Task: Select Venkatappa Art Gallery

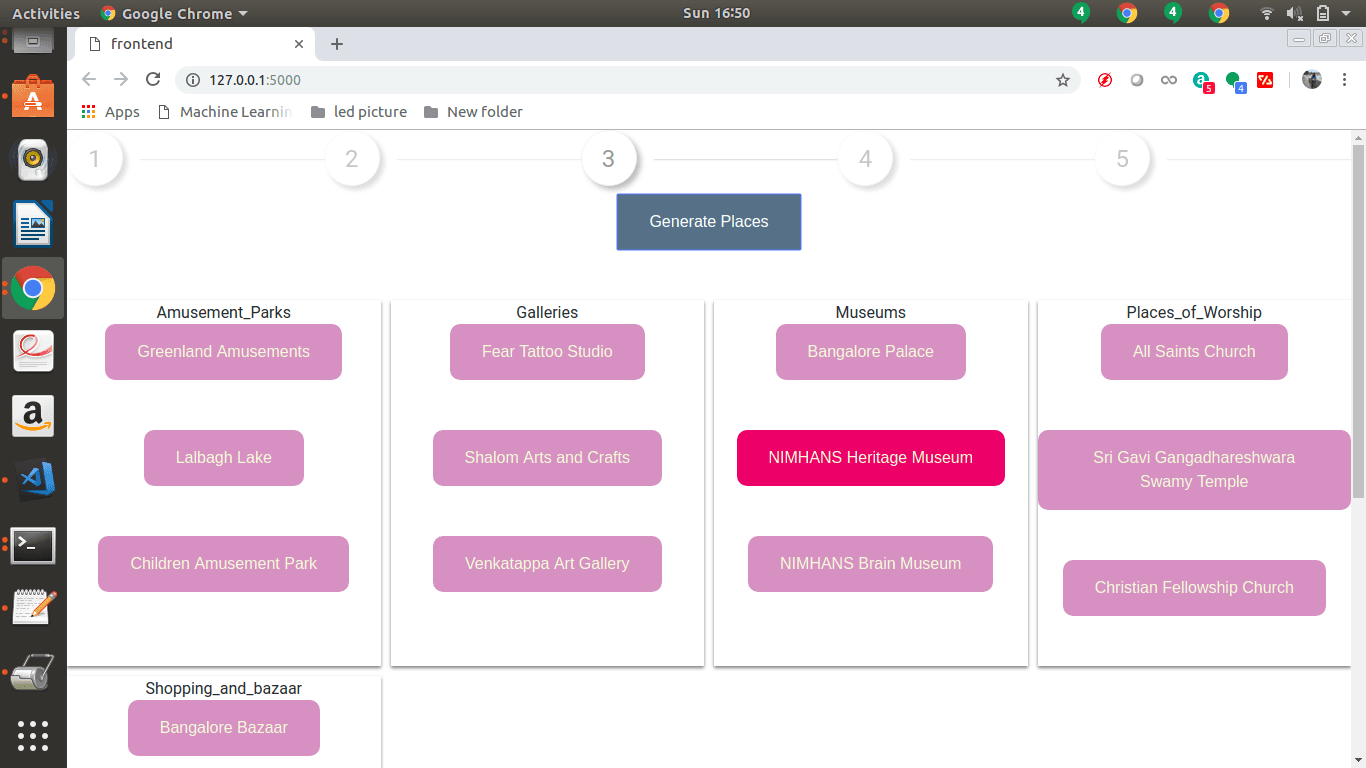Action: 547,564
